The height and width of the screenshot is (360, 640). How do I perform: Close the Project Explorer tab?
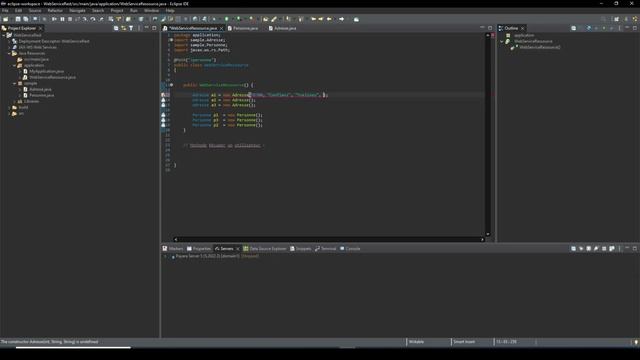click(40, 28)
